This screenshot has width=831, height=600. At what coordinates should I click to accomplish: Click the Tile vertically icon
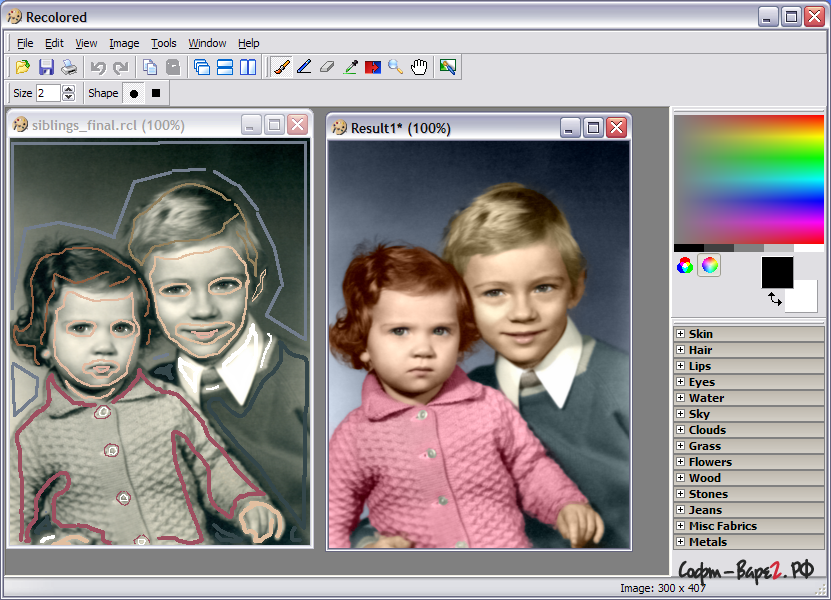pos(247,67)
